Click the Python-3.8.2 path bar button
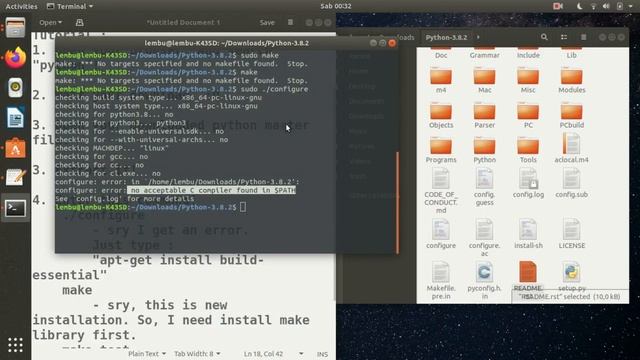 click(446, 37)
